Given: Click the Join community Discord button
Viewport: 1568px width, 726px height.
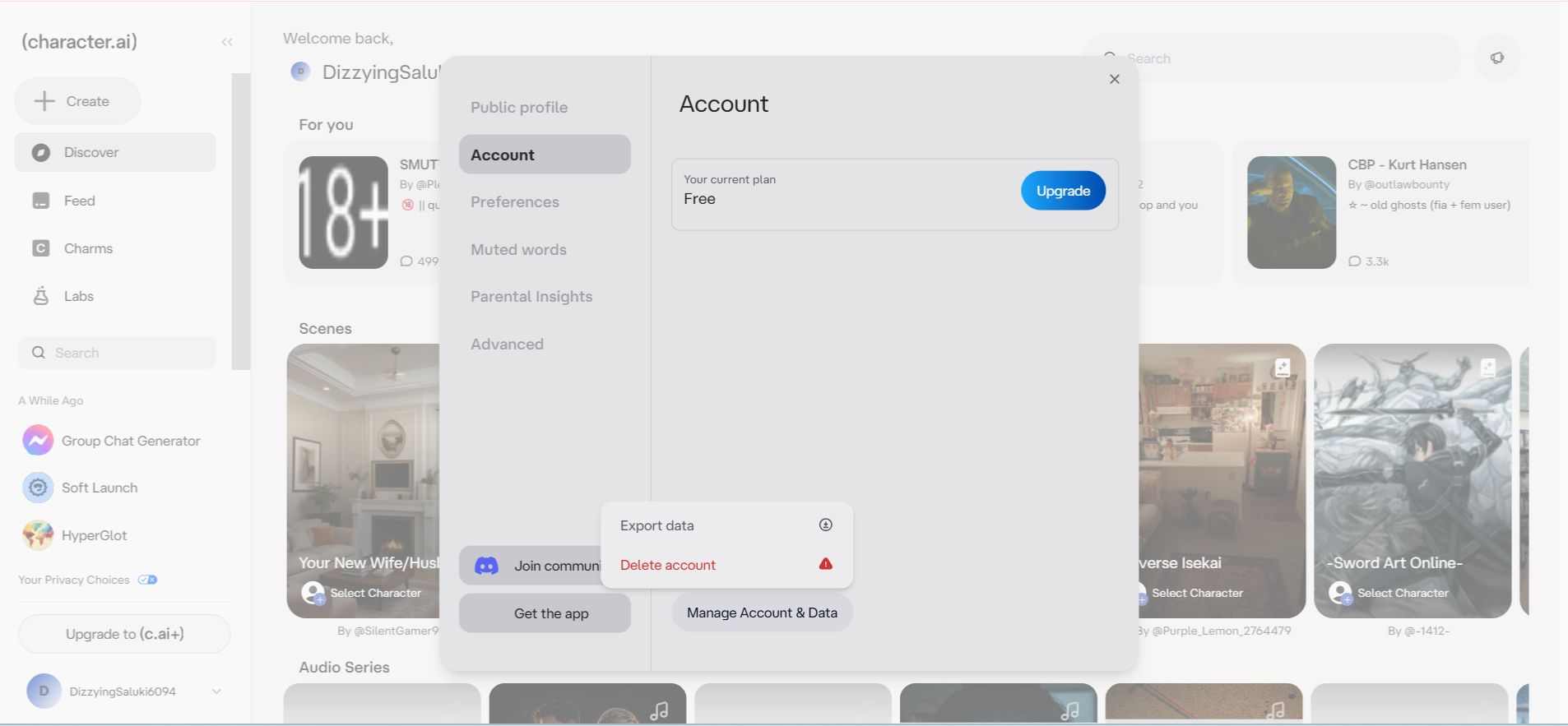Looking at the screenshot, I should [531, 566].
